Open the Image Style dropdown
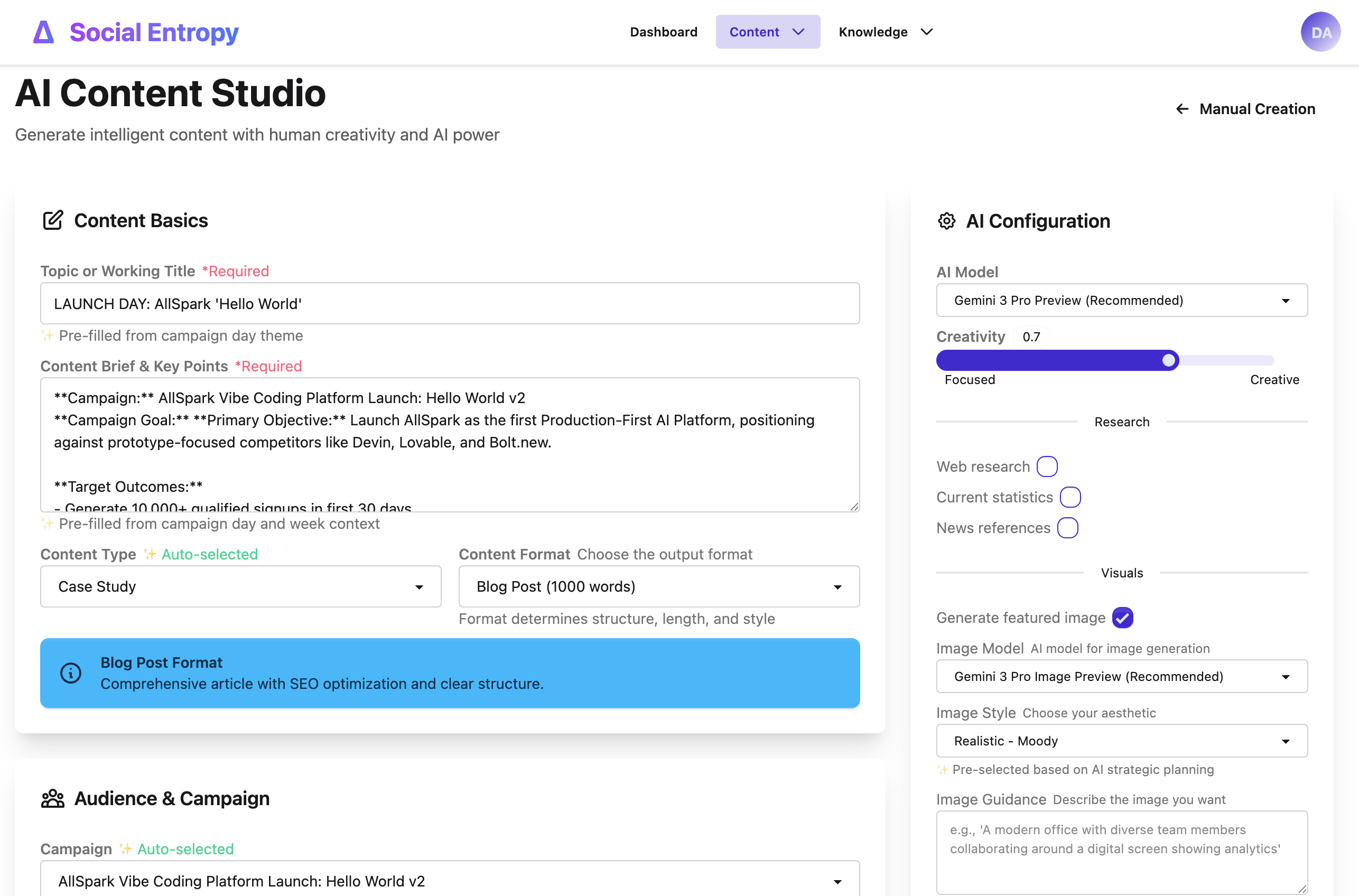1359x896 pixels. [1121, 741]
